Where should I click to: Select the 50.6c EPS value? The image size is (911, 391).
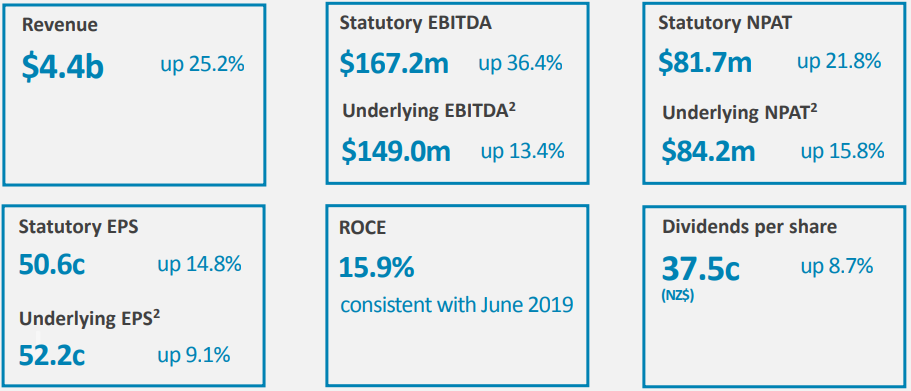[52, 265]
